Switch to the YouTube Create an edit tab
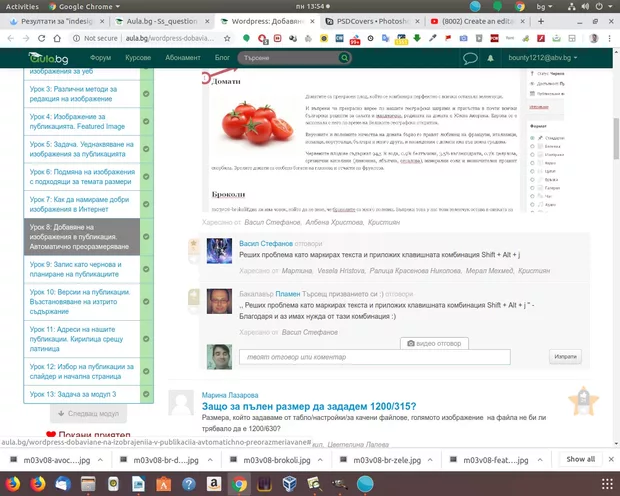Screen dimensions: 620x496 [x=478, y=21]
